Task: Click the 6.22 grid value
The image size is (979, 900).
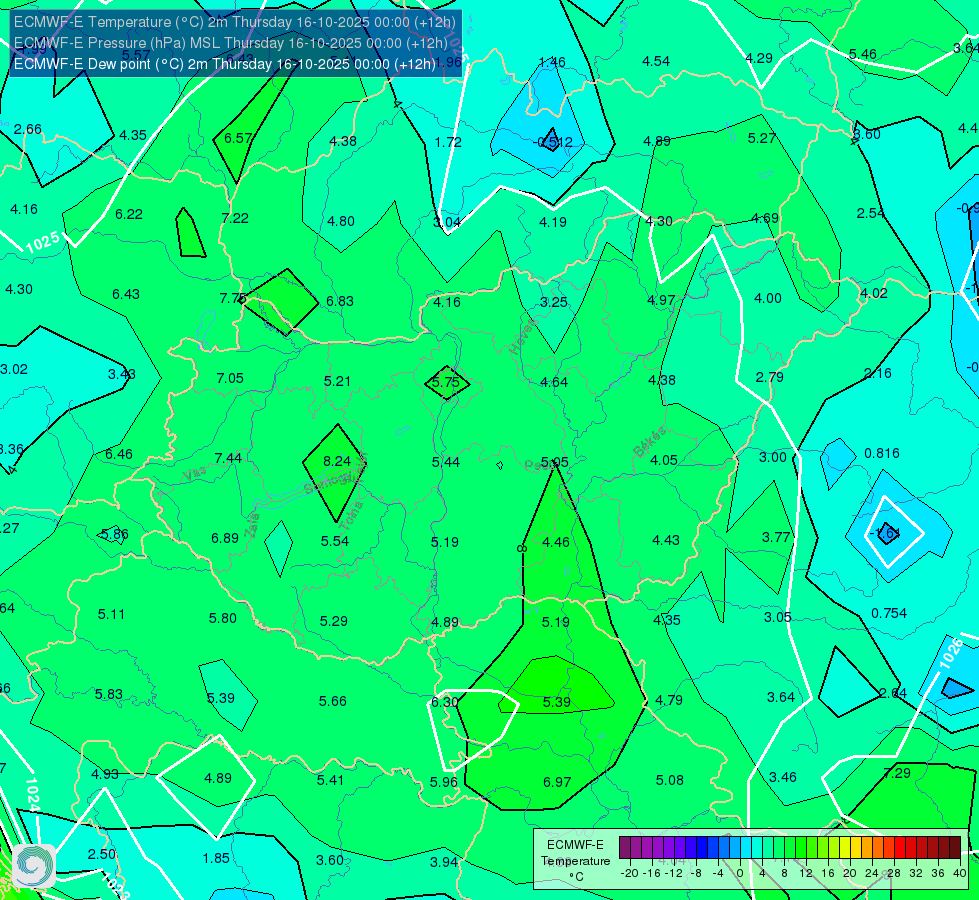Action: tap(129, 214)
